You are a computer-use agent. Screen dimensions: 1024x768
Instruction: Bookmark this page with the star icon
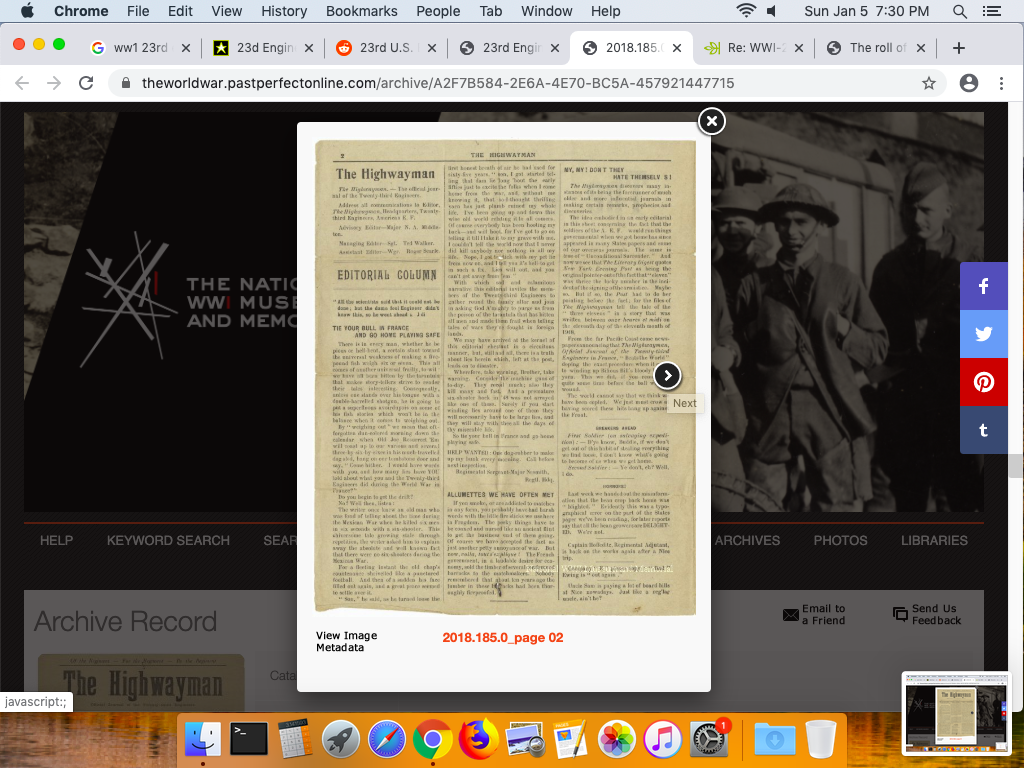click(929, 84)
